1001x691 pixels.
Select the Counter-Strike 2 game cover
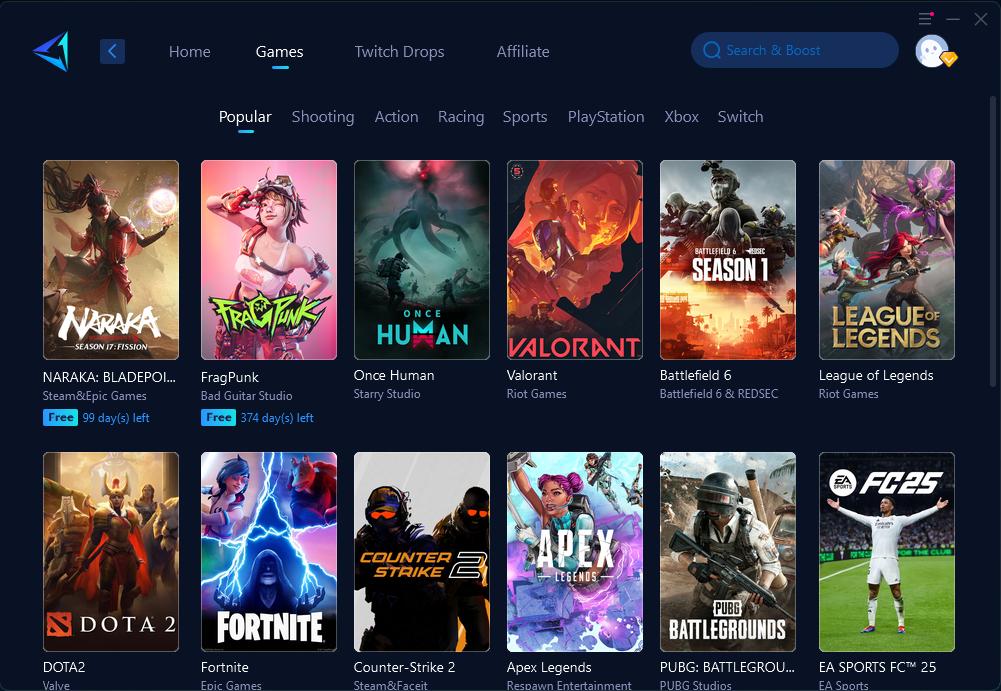click(421, 552)
